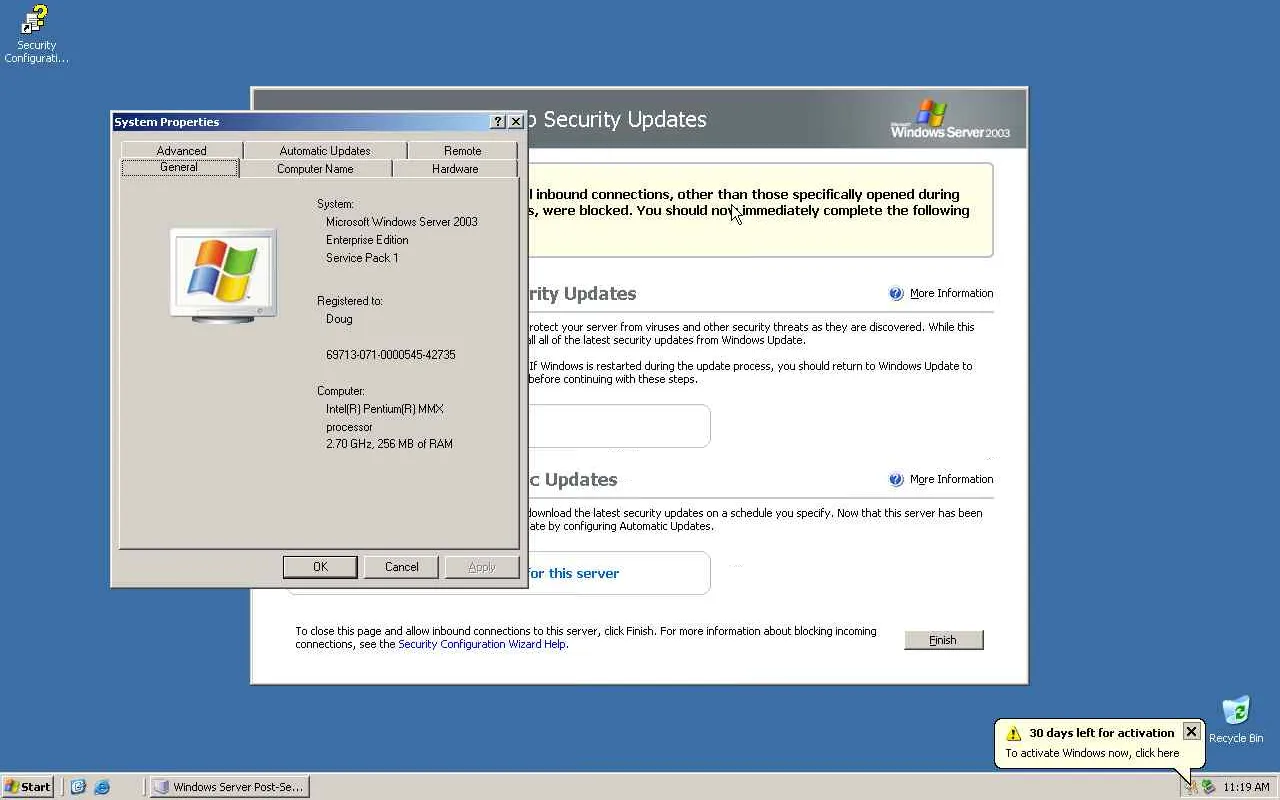Click the 'Microsoft Windows Server 2003' system text
Viewport: 1280px width, 800px height.
click(402, 222)
